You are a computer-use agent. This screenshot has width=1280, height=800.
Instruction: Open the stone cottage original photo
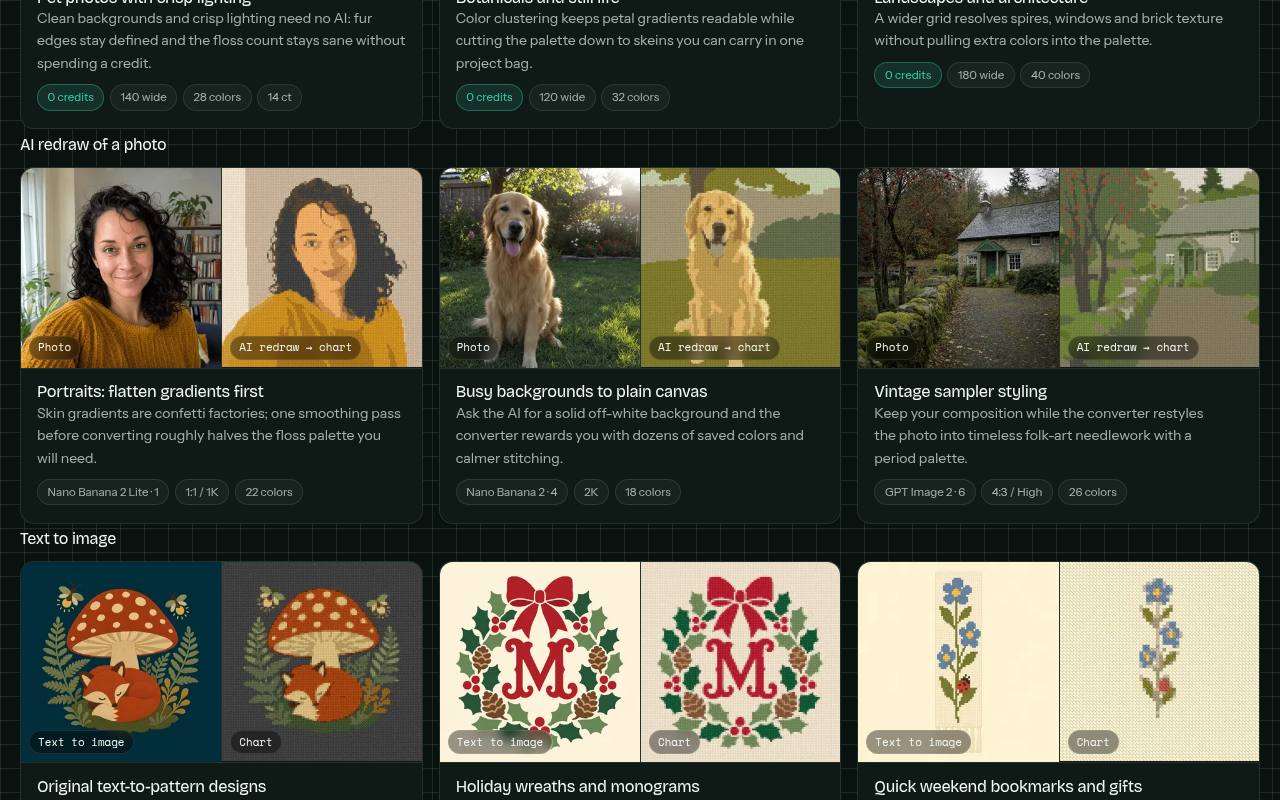coord(958,268)
